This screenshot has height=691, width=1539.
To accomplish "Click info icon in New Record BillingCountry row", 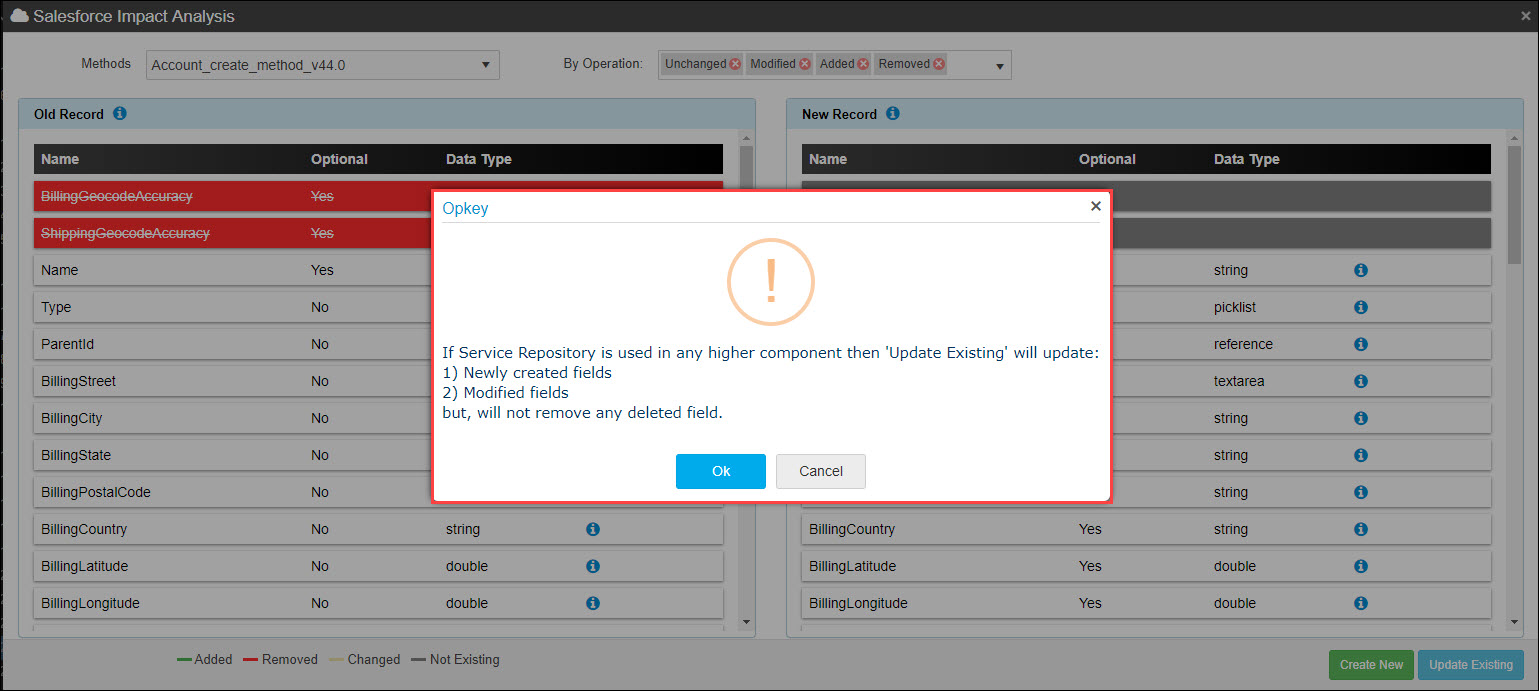I will pos(1360,529).
